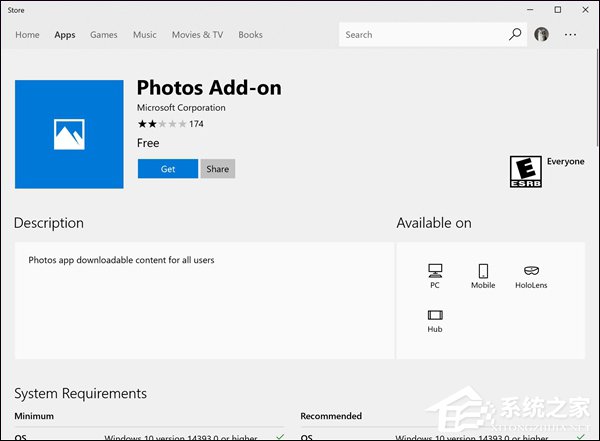Switch to the Apps tab
Screen dimensions: 600x441
[65, 35]
